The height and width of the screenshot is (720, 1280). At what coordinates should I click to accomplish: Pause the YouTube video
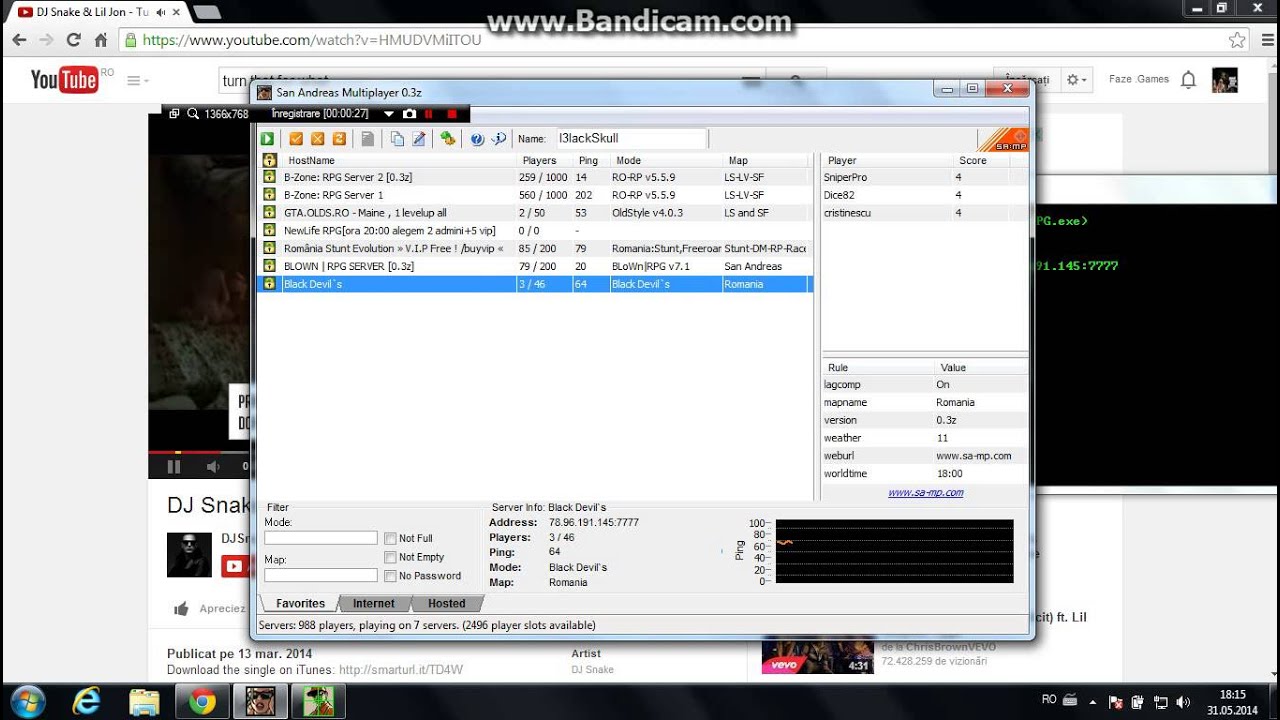pyautogui.click(x=174, y=466)
